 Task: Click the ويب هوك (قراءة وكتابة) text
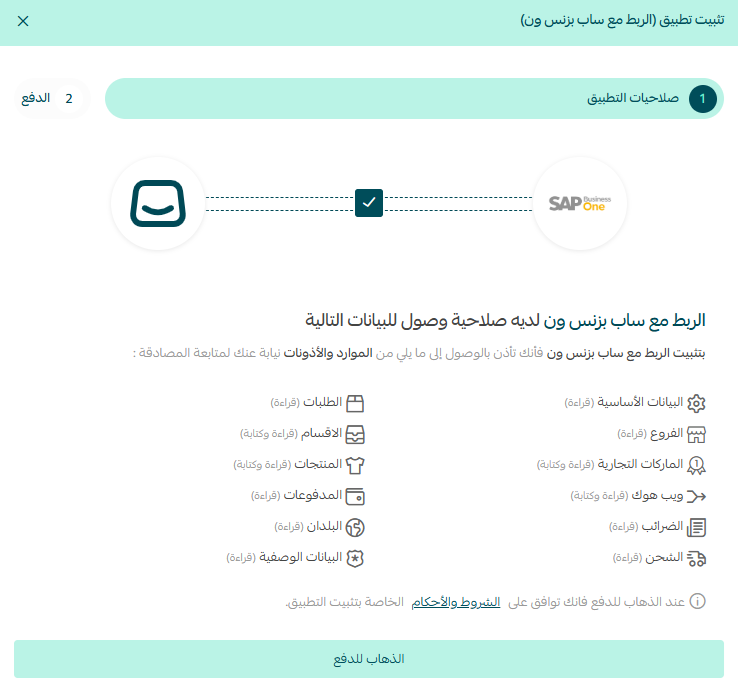(x=626, y=496)
